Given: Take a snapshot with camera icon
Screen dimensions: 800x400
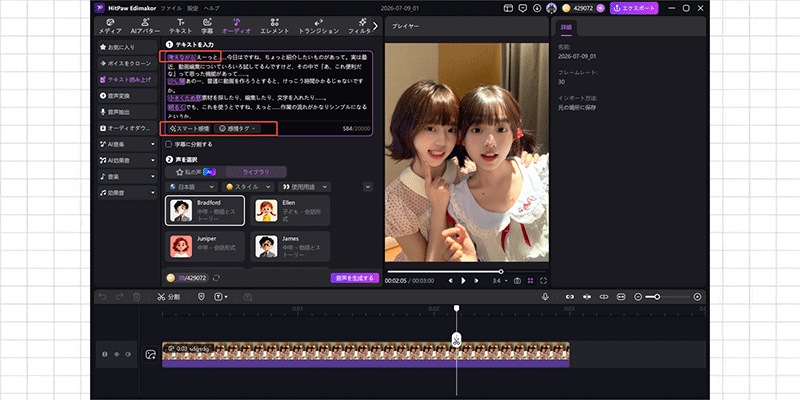Looking at the screenshot, I should click(x=517, y=281).
